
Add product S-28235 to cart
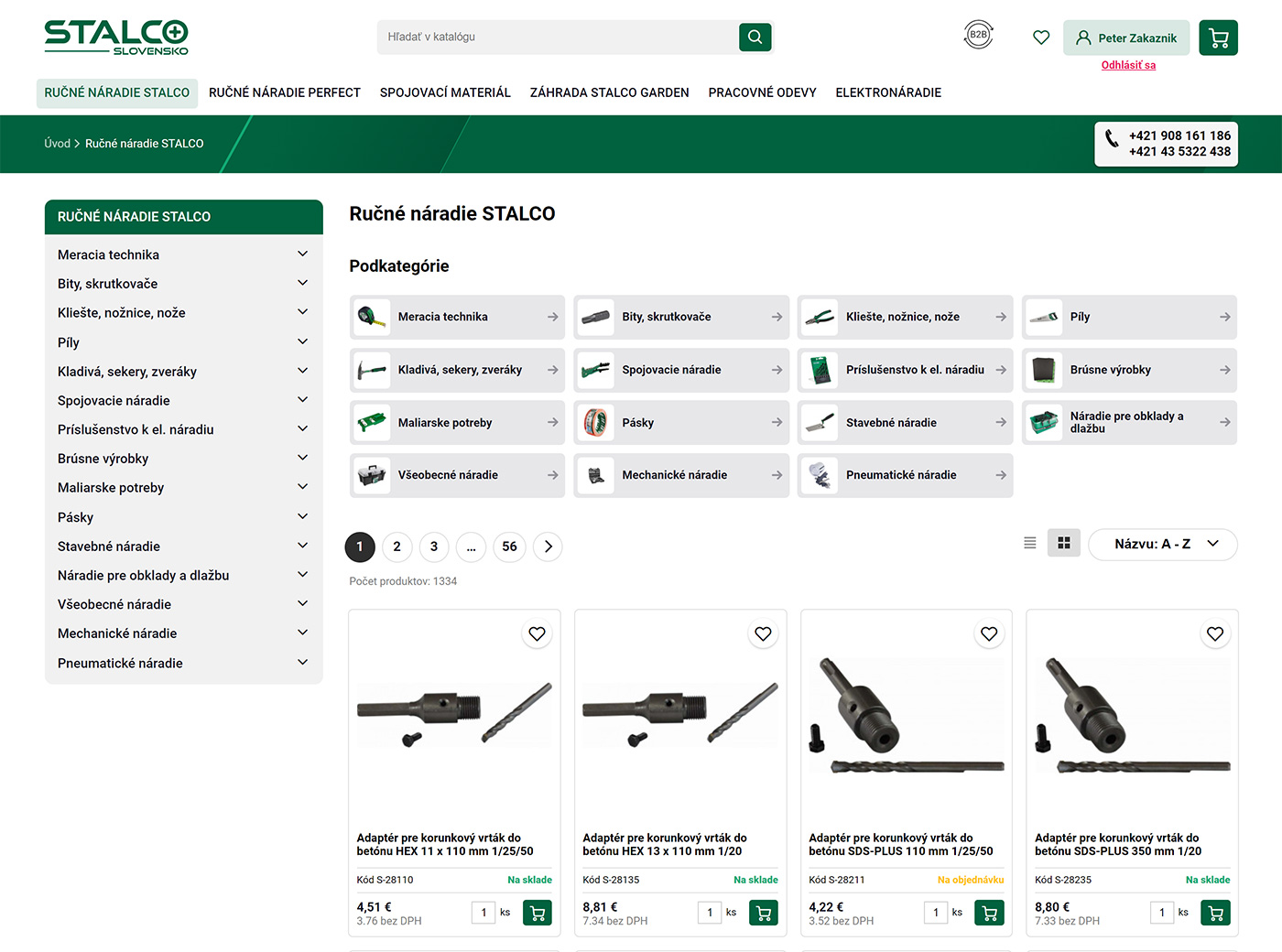(x=1216, y=913)
